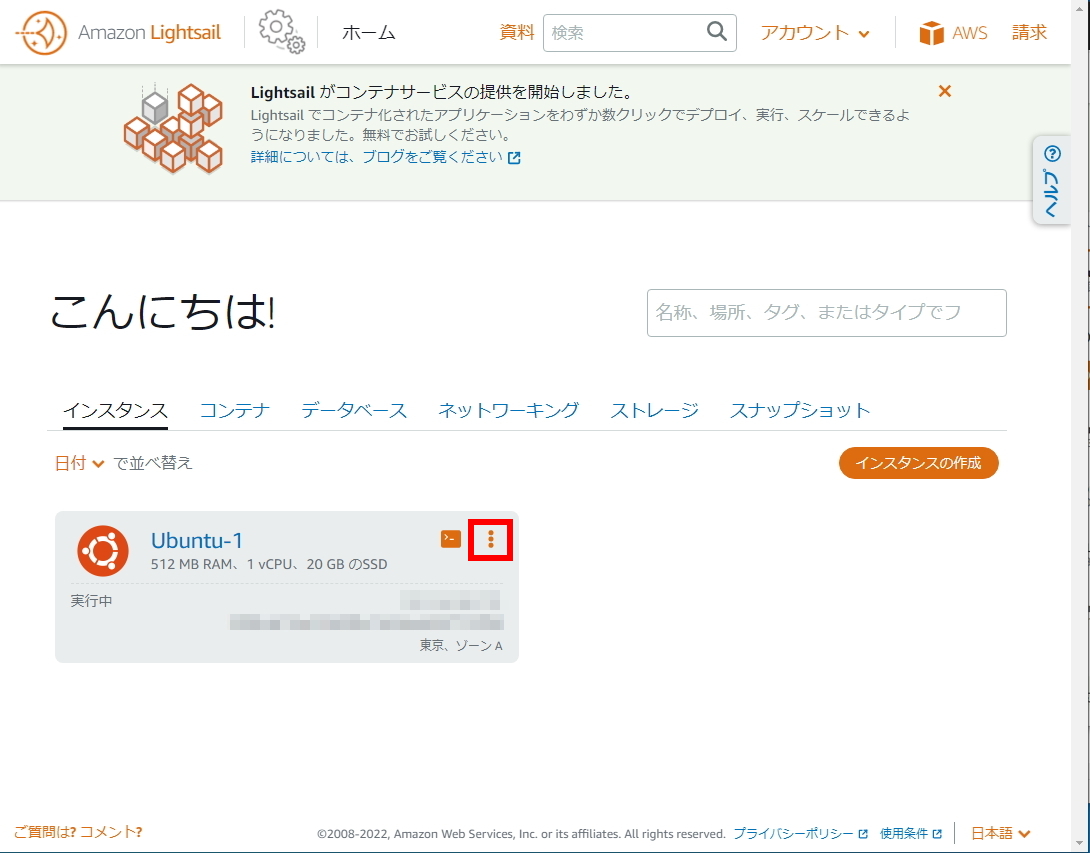Click the search magnifier icon
The height and width of the screenshot is (853, 1090).
pyautogui.click(x=717, y=31)
